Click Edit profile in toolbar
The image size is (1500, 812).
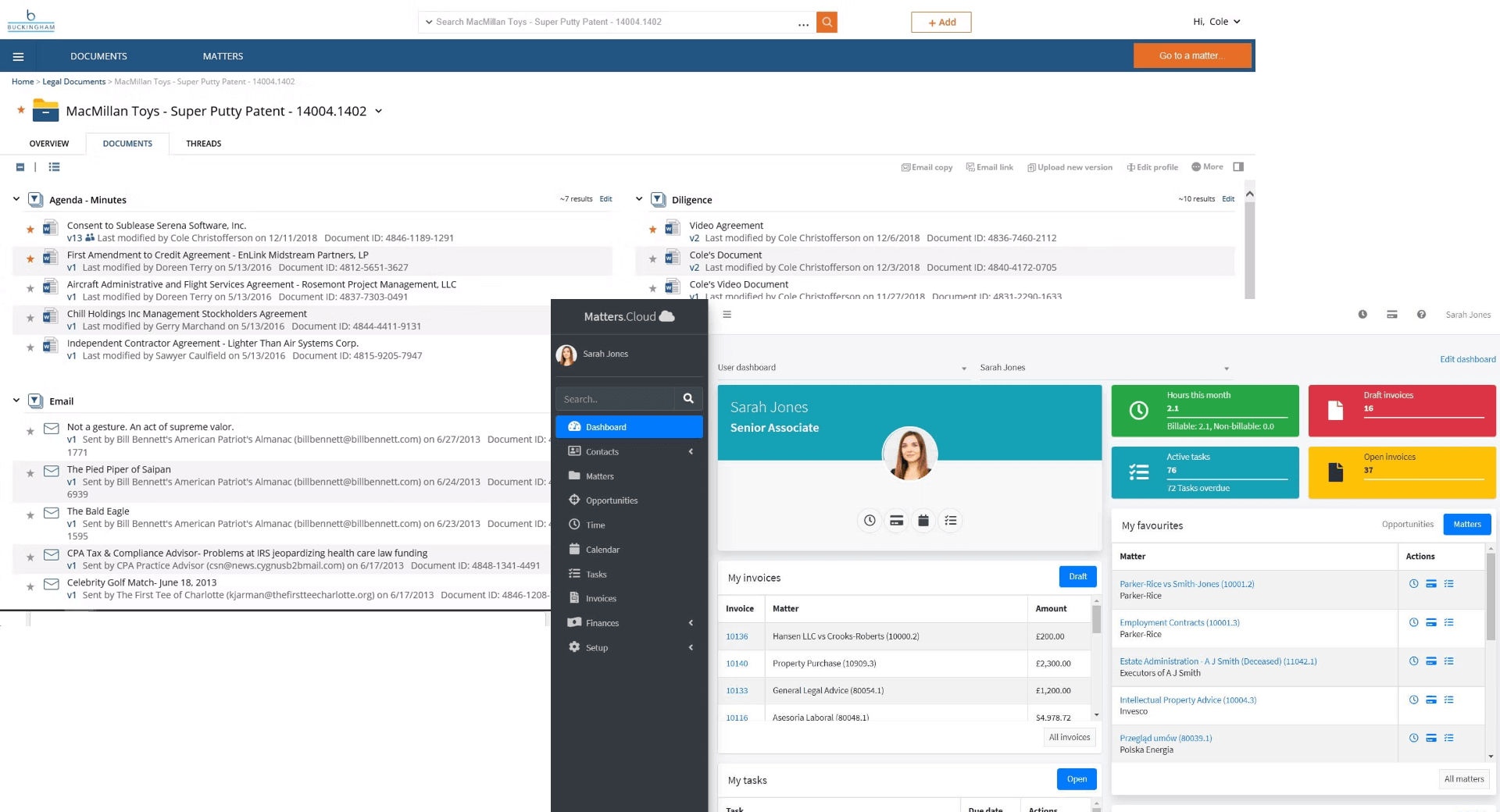1152,167
